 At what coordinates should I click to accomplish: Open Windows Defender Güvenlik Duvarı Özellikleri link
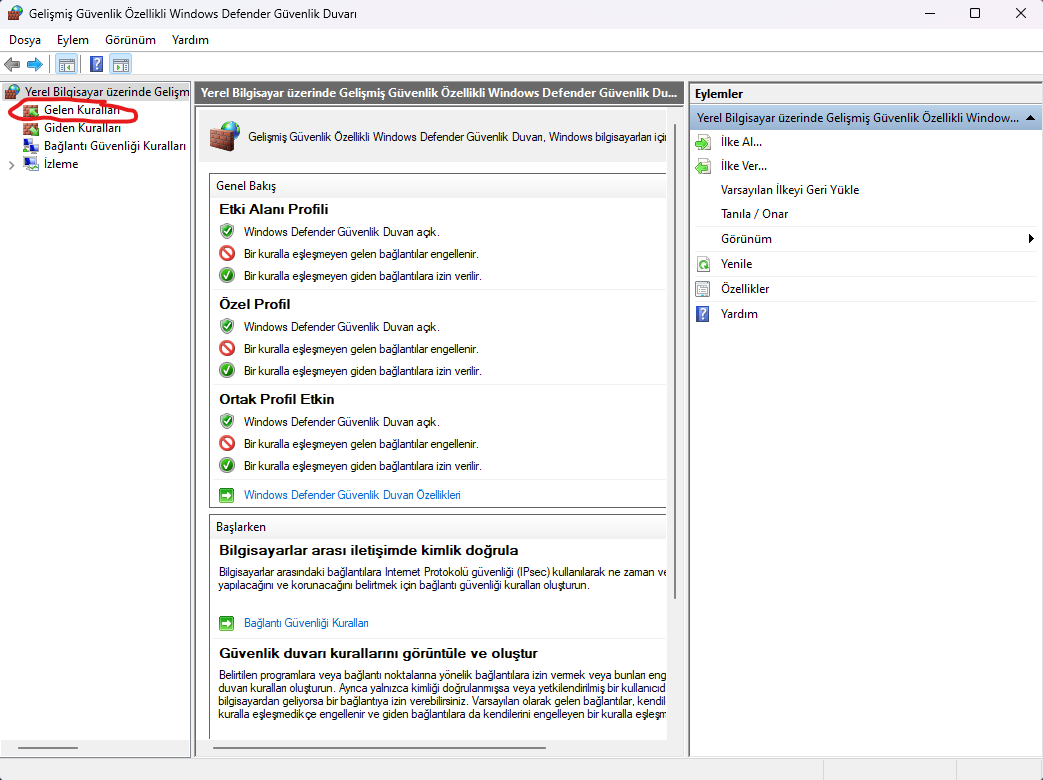352,495
